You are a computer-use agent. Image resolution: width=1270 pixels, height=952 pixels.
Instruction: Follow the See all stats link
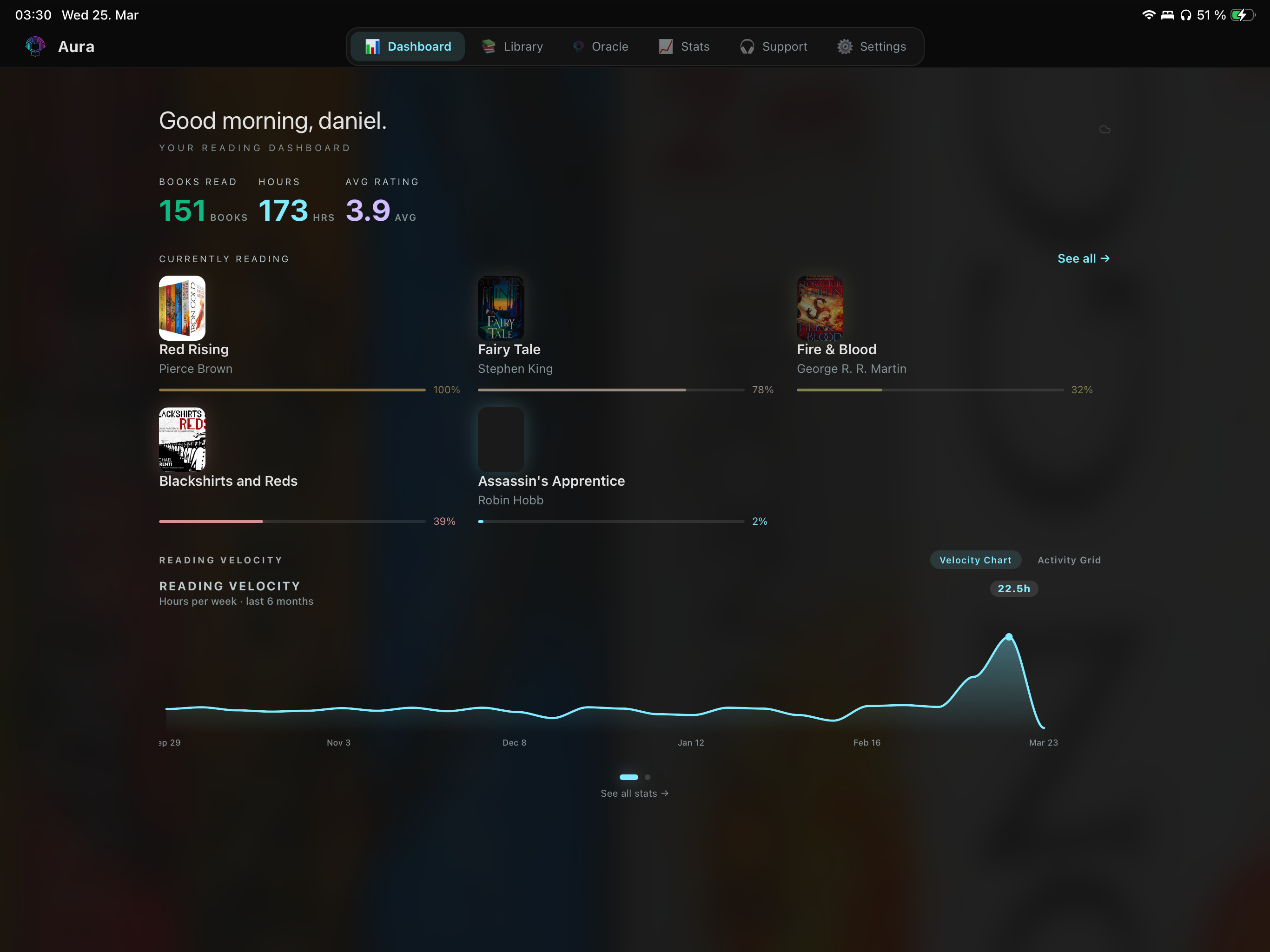click(x=634, y=793)
